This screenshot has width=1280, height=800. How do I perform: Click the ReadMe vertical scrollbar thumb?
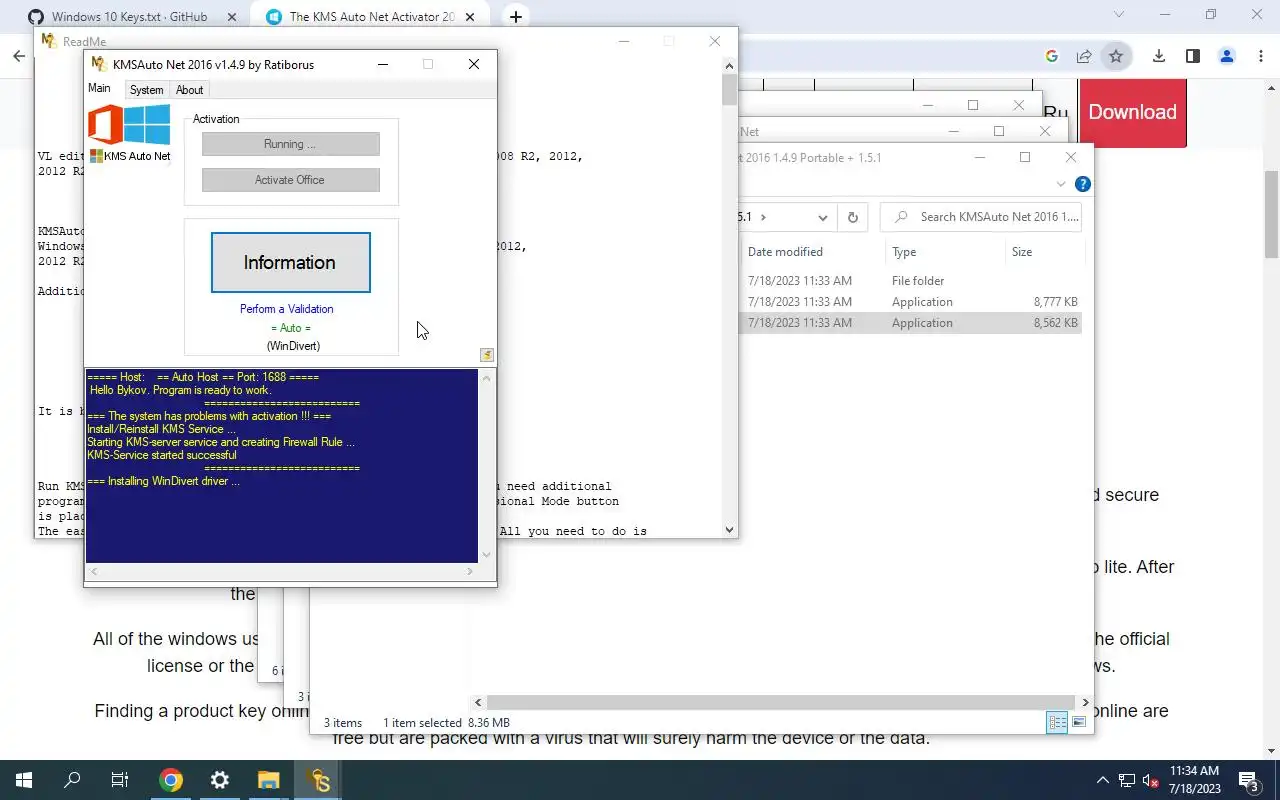(x=729, y=90)
